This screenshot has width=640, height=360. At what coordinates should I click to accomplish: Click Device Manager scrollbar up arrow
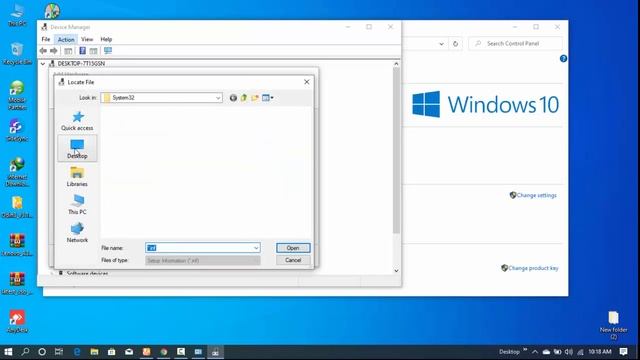click(x=396, y=64)
